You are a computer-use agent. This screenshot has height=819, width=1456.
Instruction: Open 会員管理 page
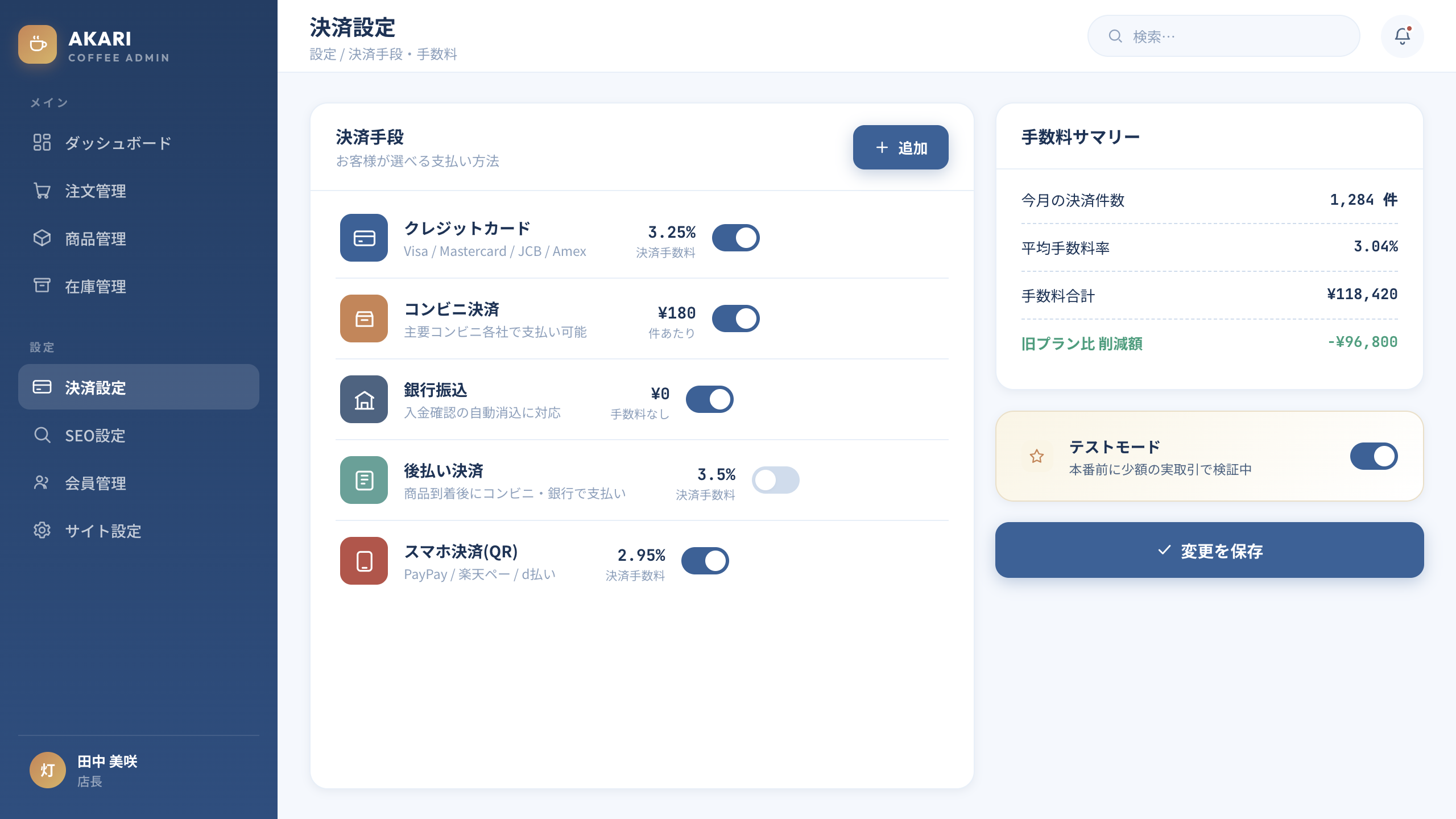[x=139, y=482]
